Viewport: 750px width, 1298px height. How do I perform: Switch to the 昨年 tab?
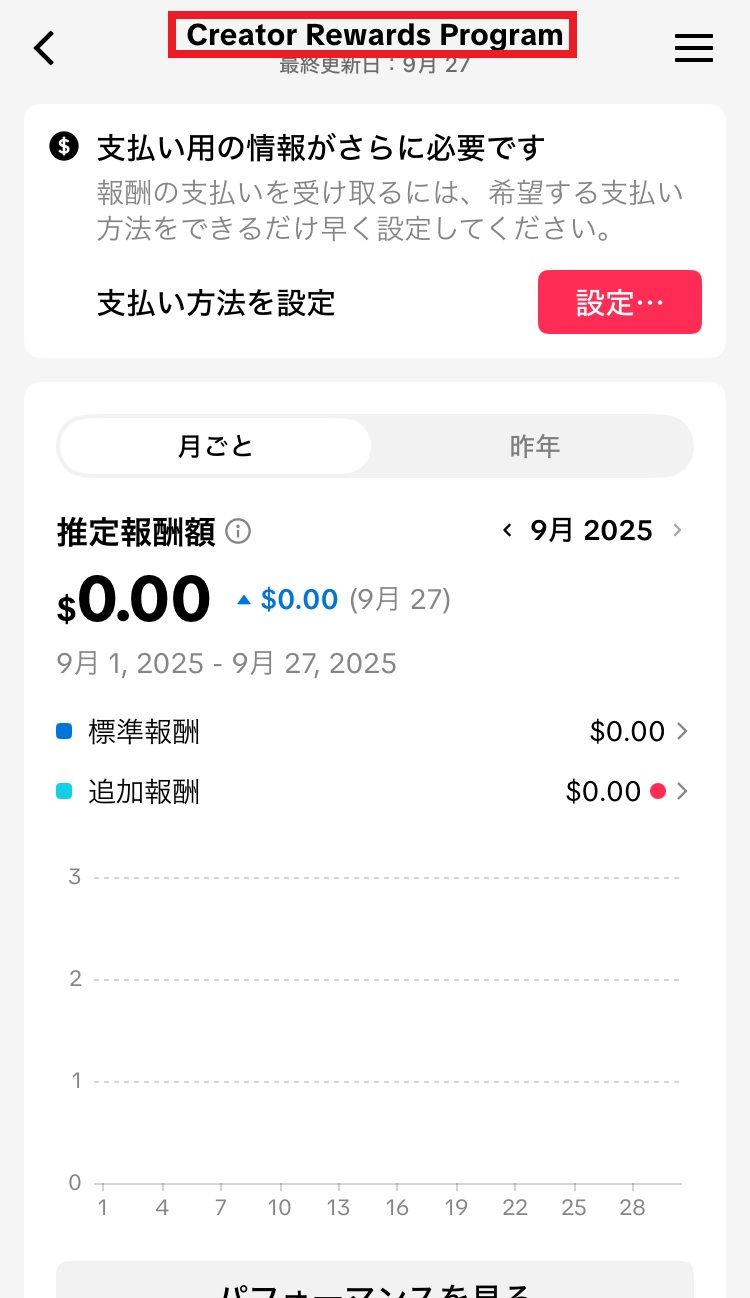tap(534, 446)
